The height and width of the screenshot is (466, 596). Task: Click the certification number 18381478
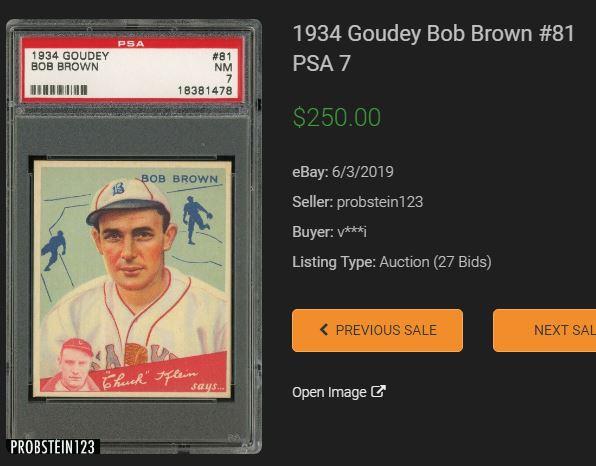pyautogui.click(x=204, y=91)
